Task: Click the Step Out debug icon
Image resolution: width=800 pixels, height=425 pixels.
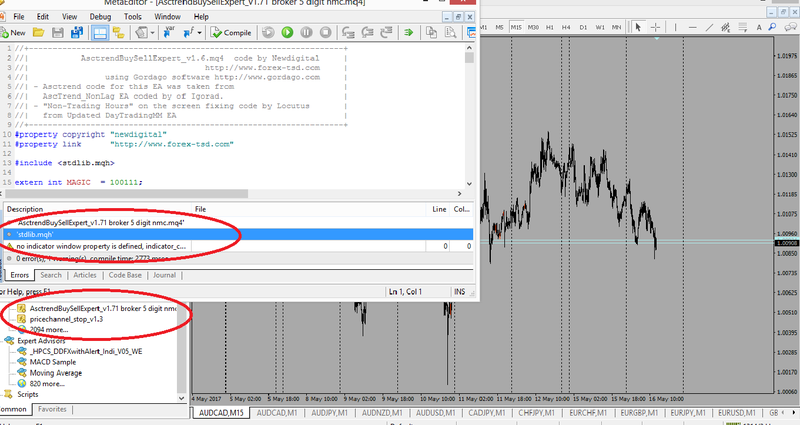Action: coord(386,33)
